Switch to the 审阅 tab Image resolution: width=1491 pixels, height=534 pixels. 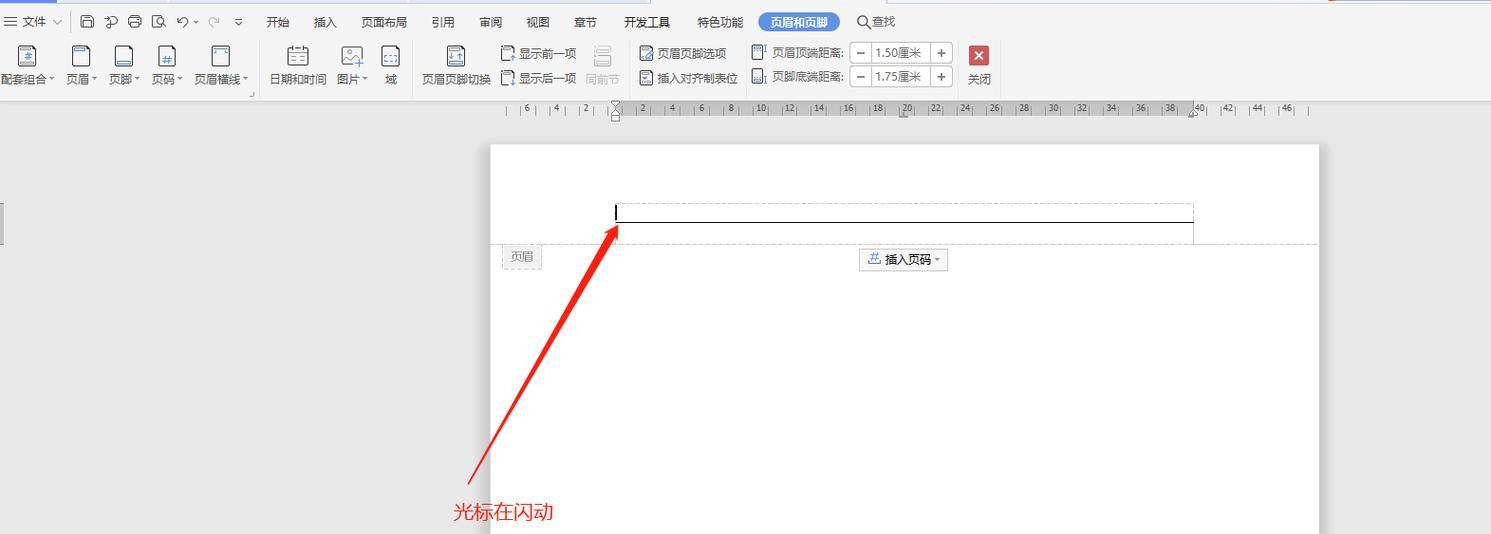click(490, 22)
